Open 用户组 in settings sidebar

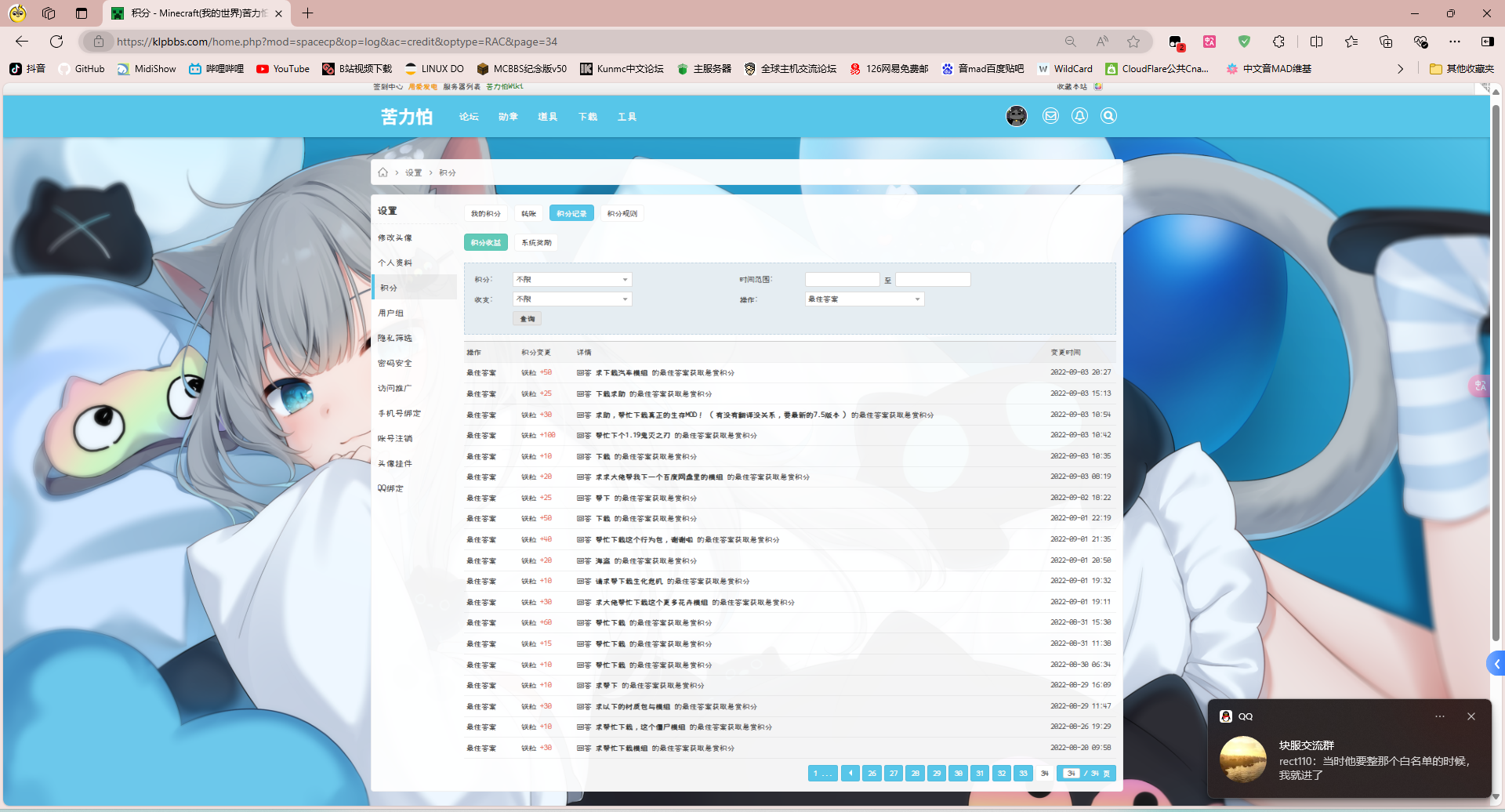(x=391, y=314)
